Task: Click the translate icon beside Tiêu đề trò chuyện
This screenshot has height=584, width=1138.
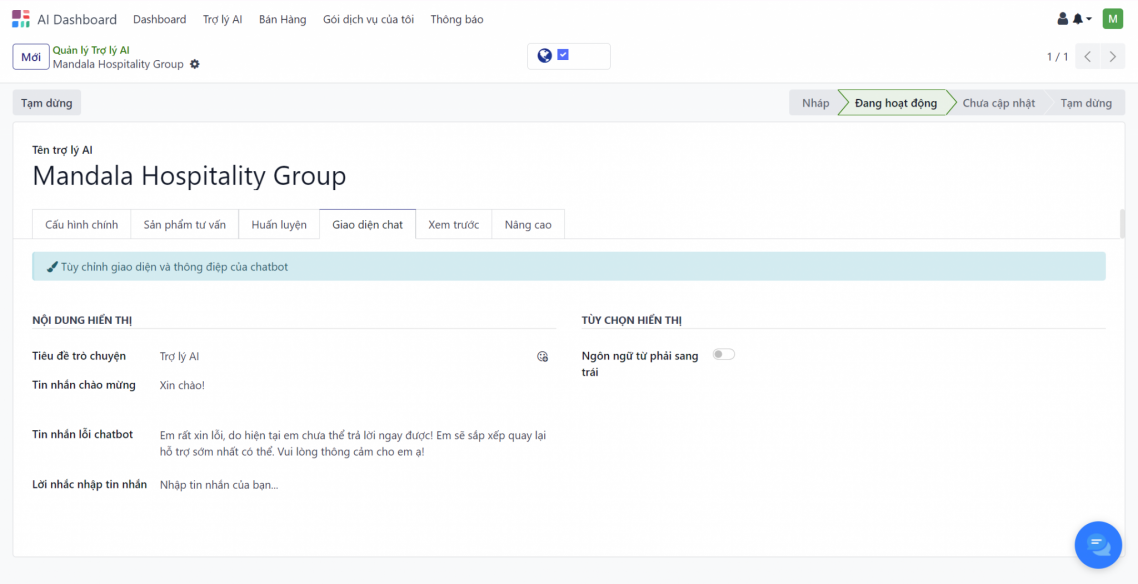Action: click(543, 356)
